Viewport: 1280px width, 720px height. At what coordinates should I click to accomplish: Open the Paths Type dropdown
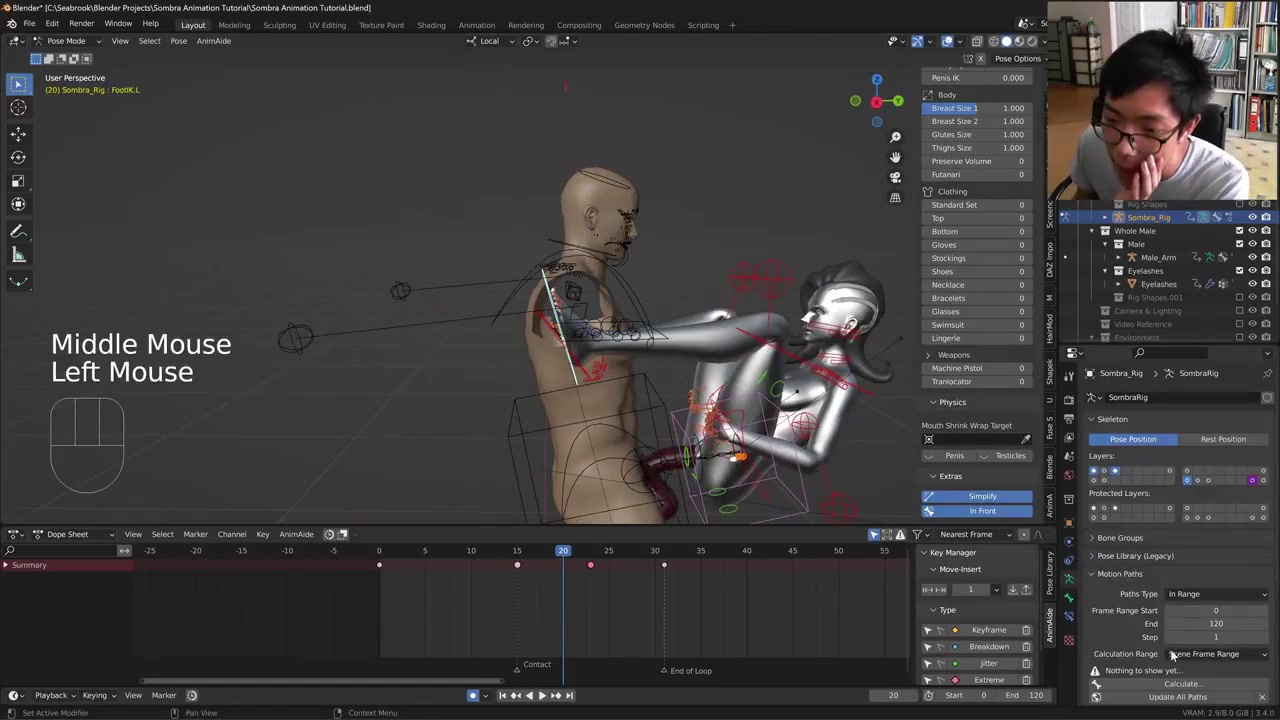pos(1217,594)
